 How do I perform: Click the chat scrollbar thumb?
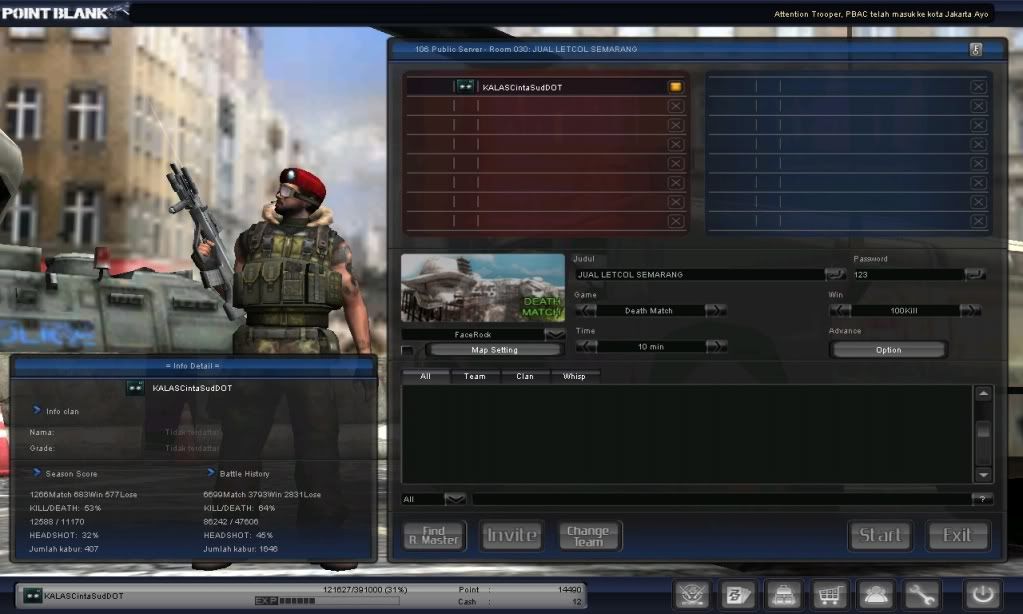983,431
